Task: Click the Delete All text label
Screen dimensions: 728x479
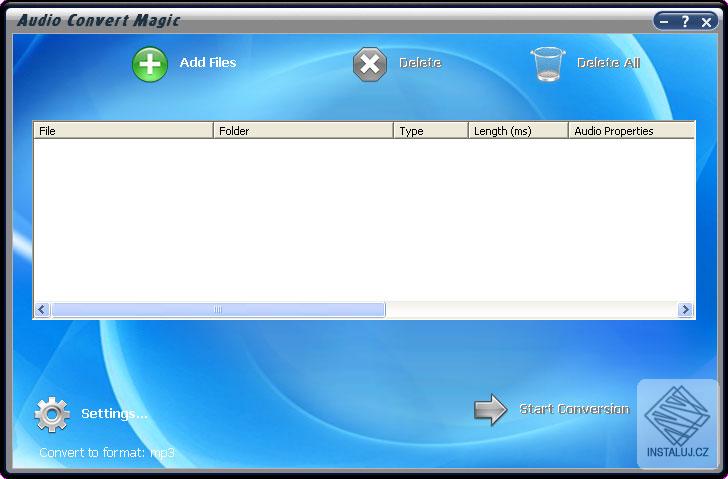Action: tap(609, 62)
